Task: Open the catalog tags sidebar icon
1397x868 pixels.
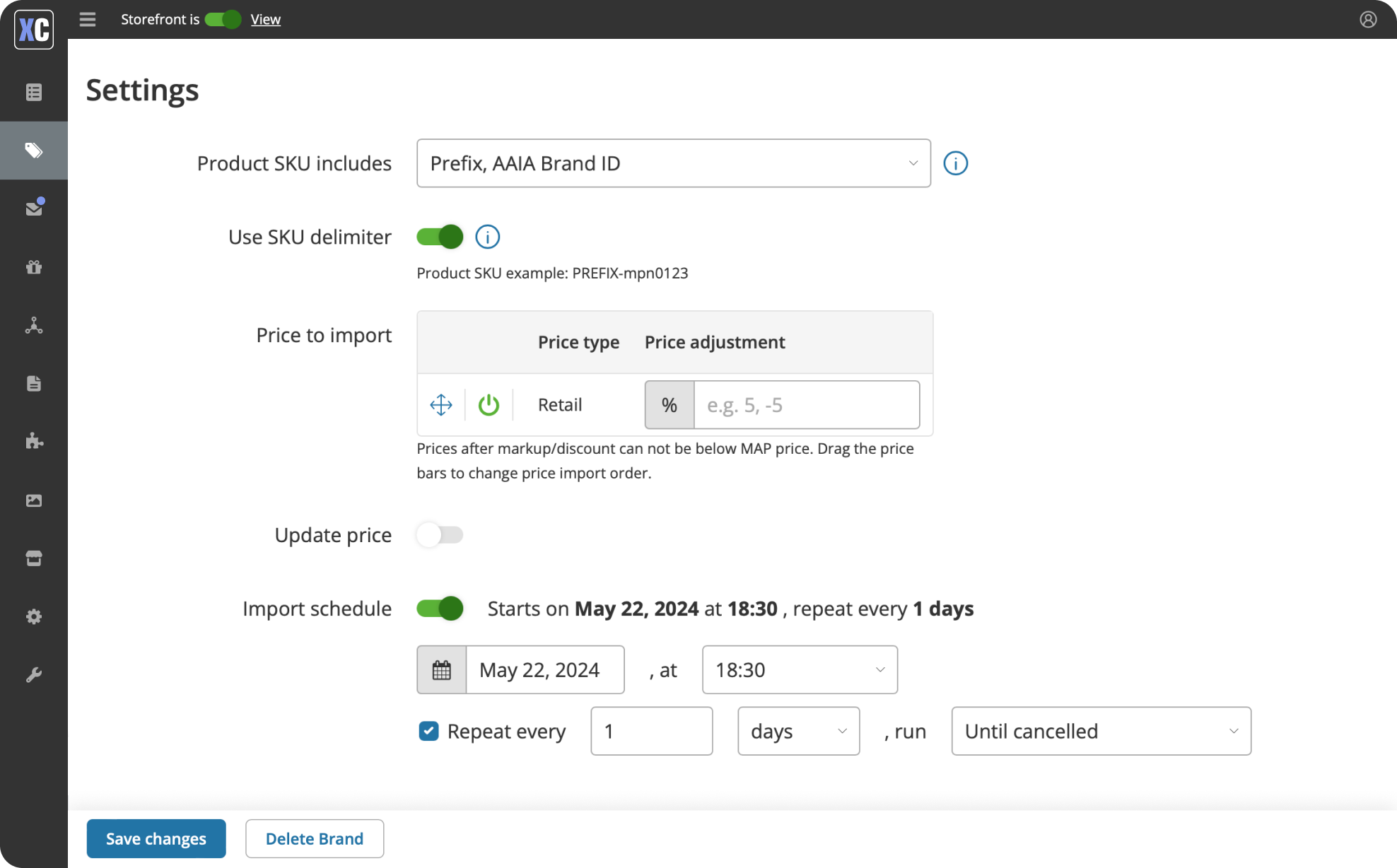Action: [x=34, y=150]
